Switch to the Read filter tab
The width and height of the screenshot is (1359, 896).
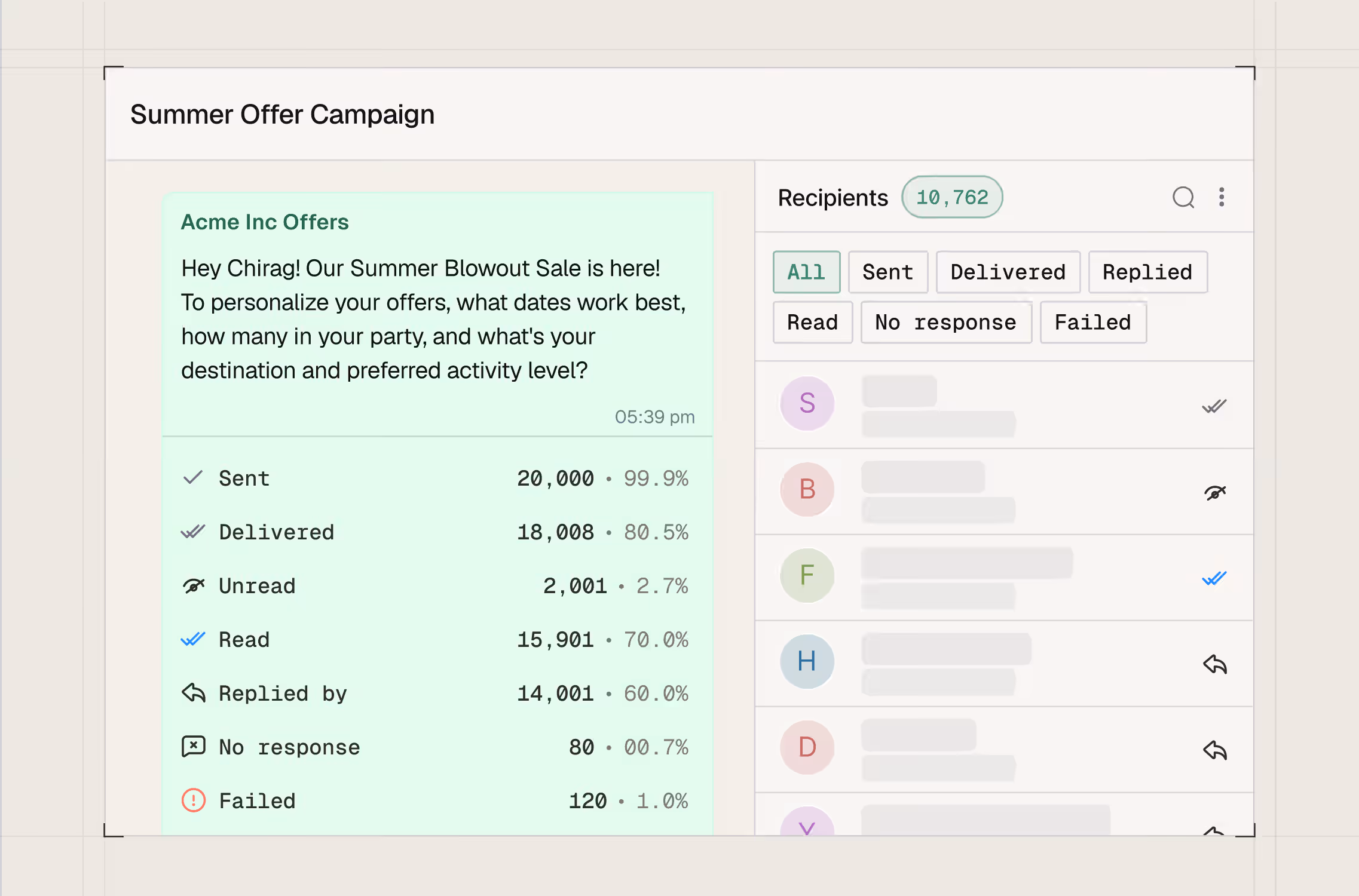812,323
